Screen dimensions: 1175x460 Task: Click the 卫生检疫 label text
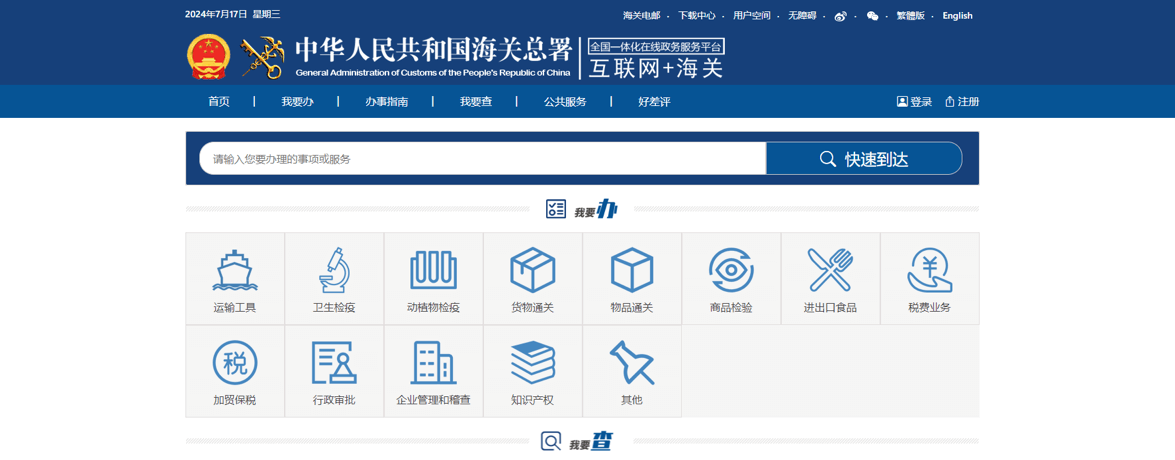[x=334, y=307]
